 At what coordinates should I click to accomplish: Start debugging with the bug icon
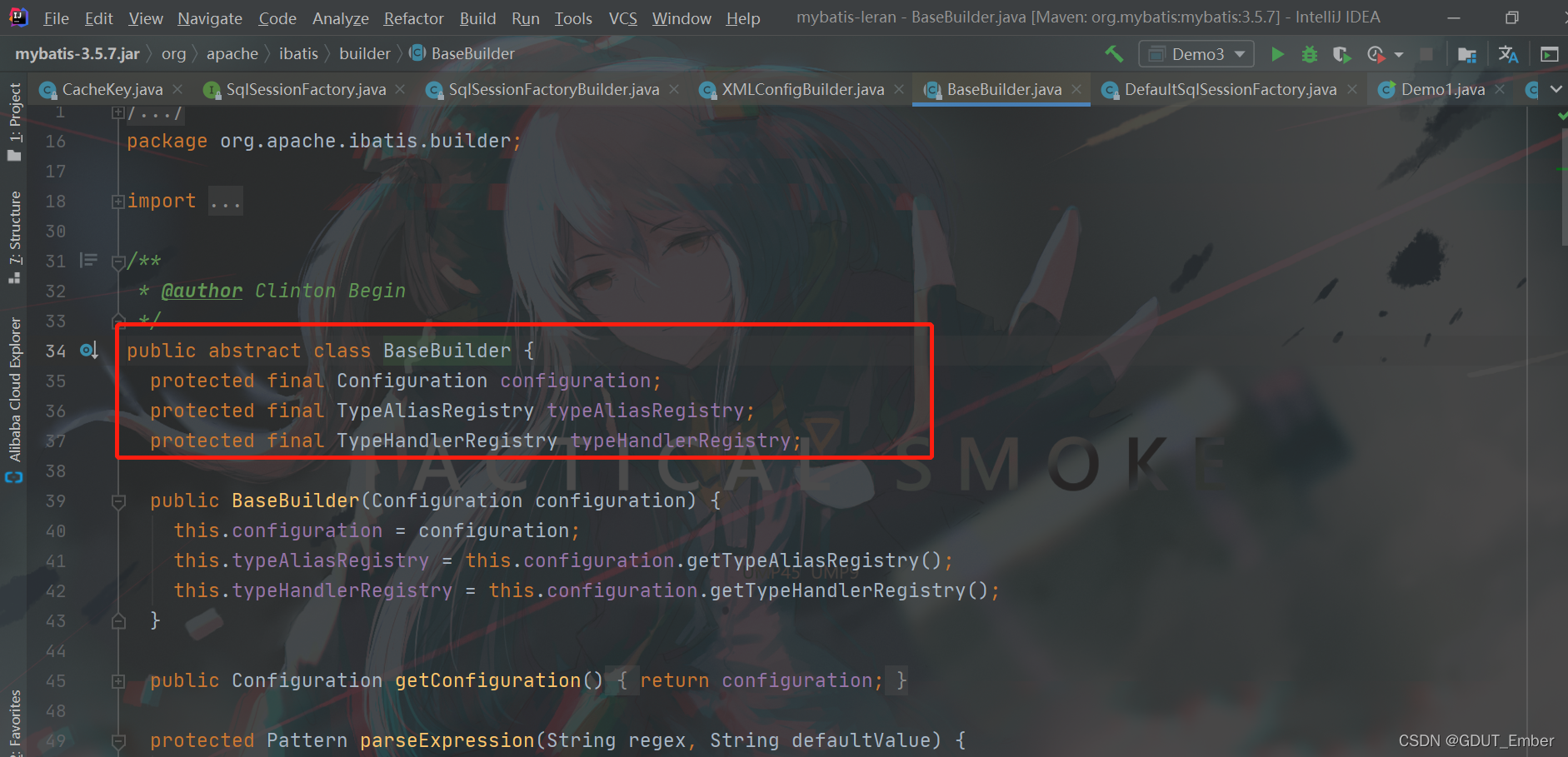[1310, 54]
